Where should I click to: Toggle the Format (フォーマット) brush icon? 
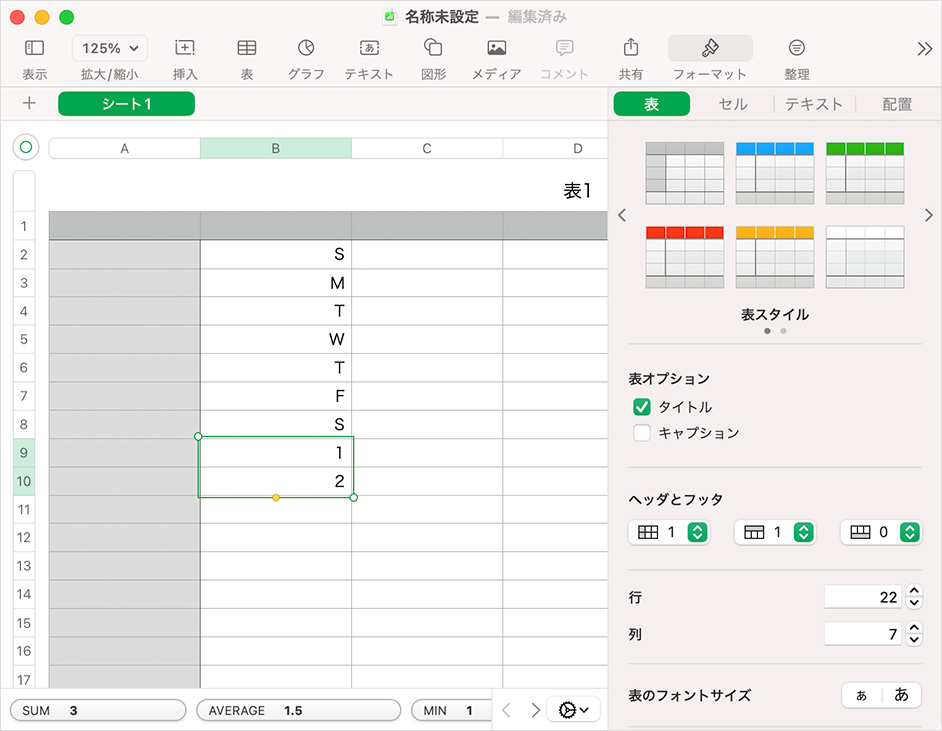tap(710, 48)
